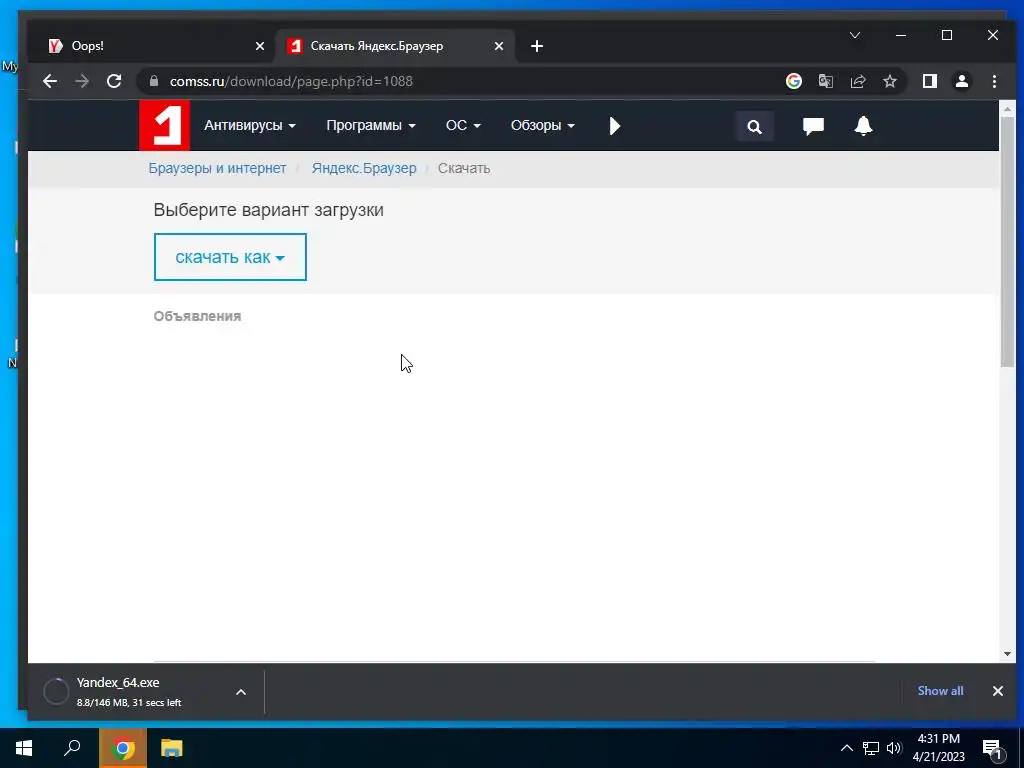Click the Chrome taskbar icon
The image size is (1024, 768).
(x=123, y=748)
